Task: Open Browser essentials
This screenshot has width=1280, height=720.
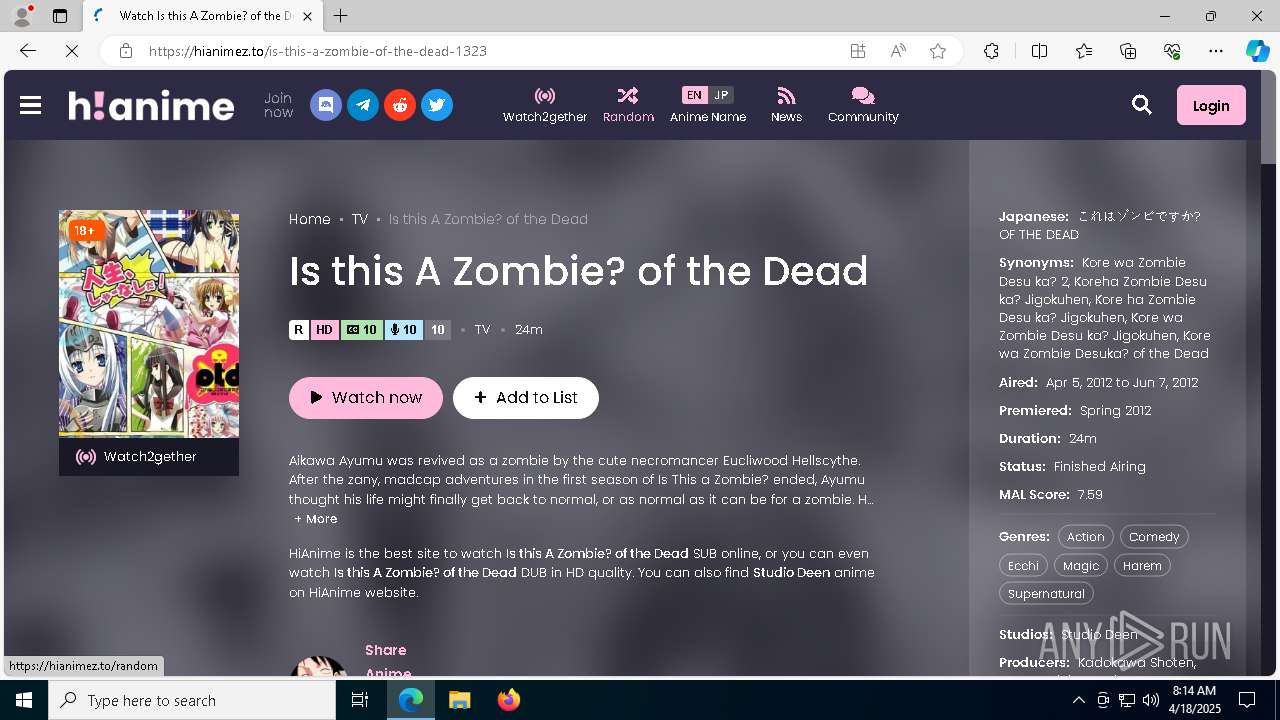Action: pyautogui.click(x=1172, y=51)
